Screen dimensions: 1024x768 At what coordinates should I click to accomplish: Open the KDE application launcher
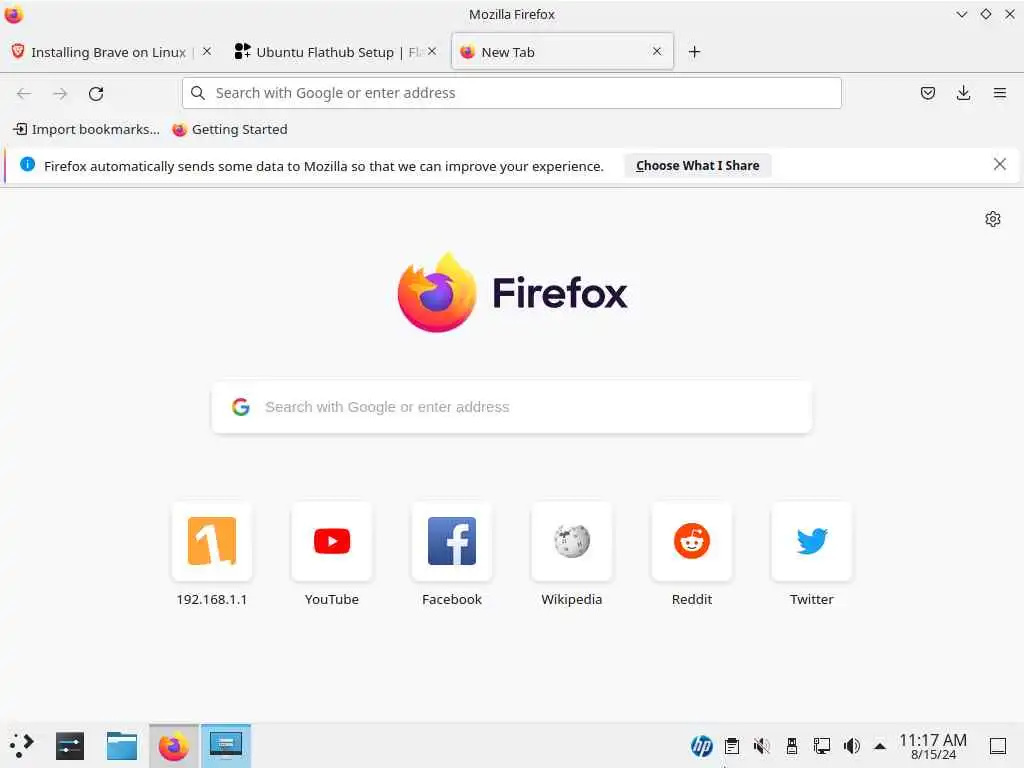coord(22,745)
